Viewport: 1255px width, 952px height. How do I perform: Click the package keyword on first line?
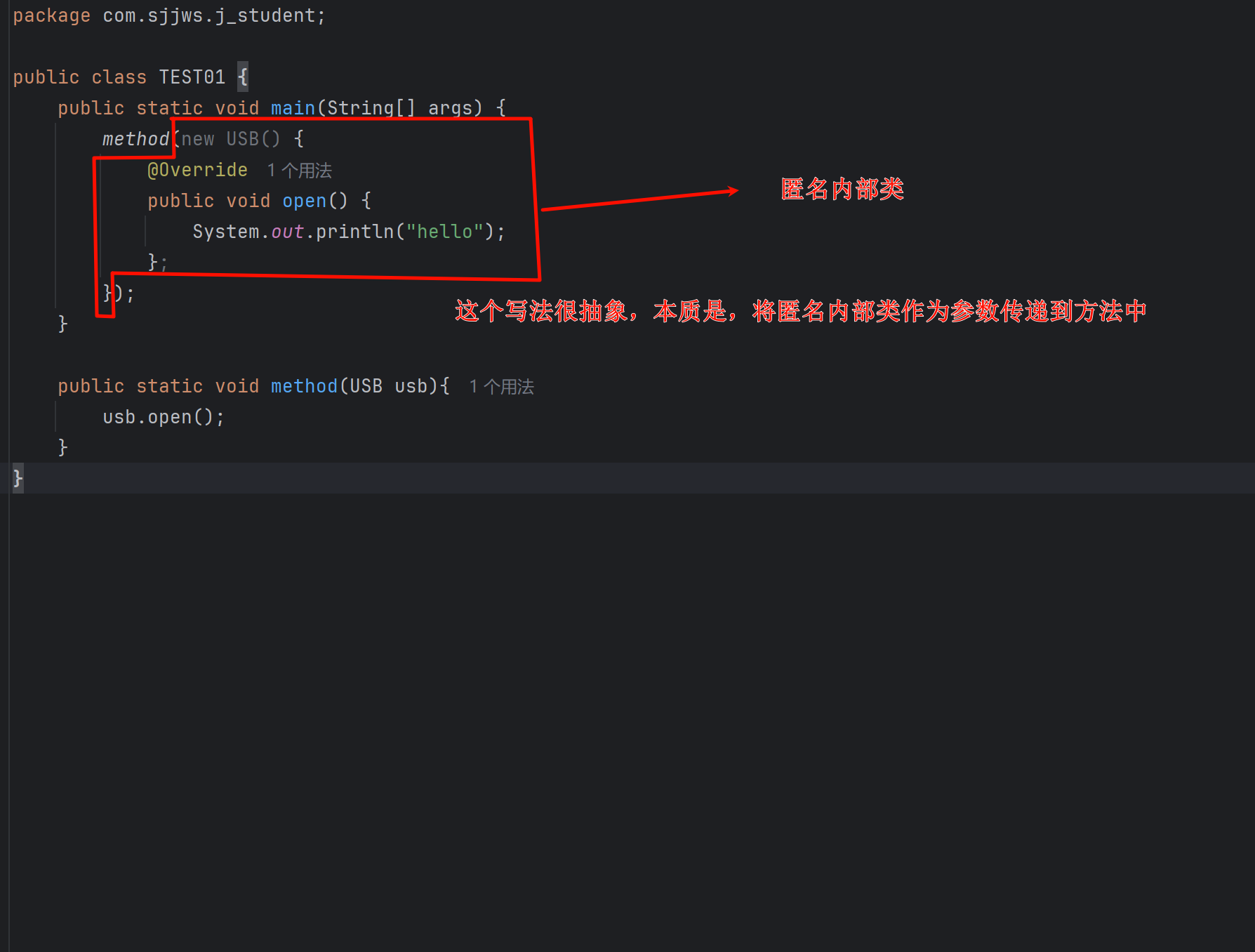[51, 15]
